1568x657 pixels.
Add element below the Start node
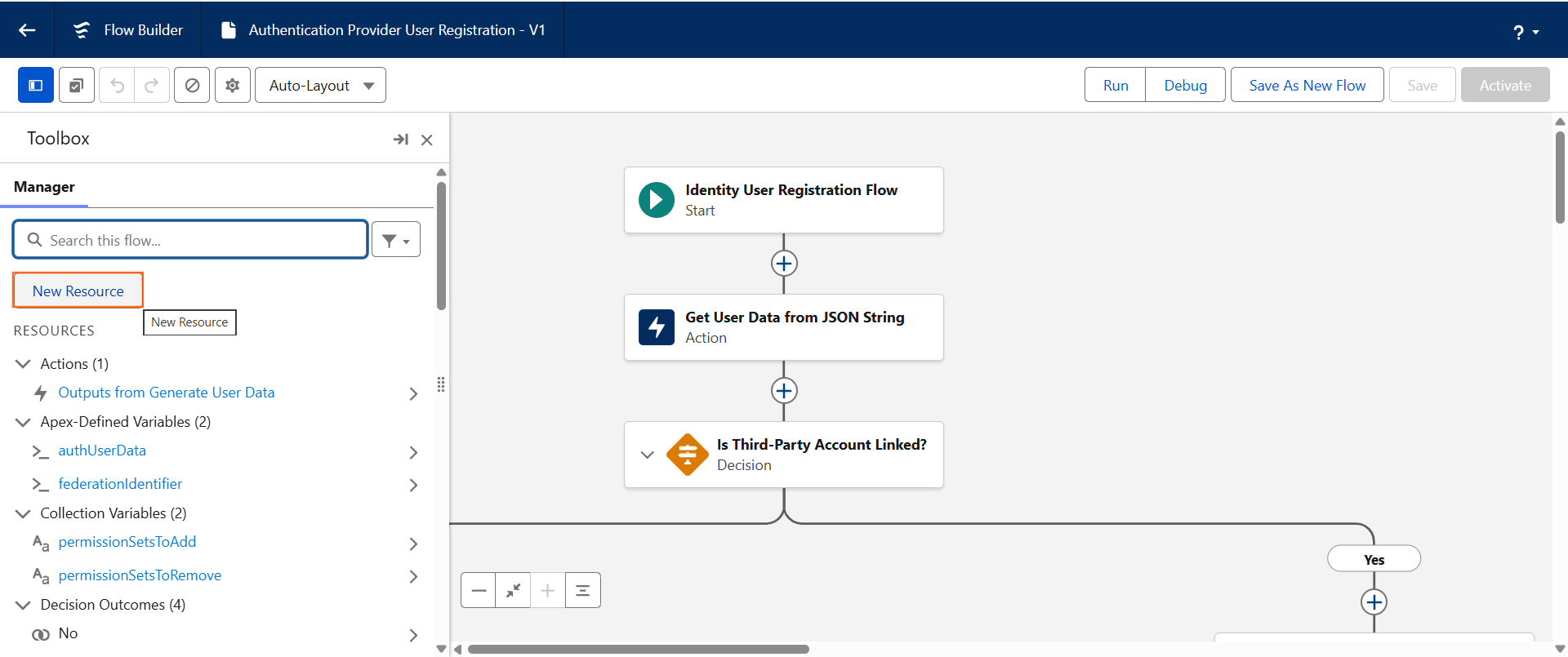(x=784, y=264)
